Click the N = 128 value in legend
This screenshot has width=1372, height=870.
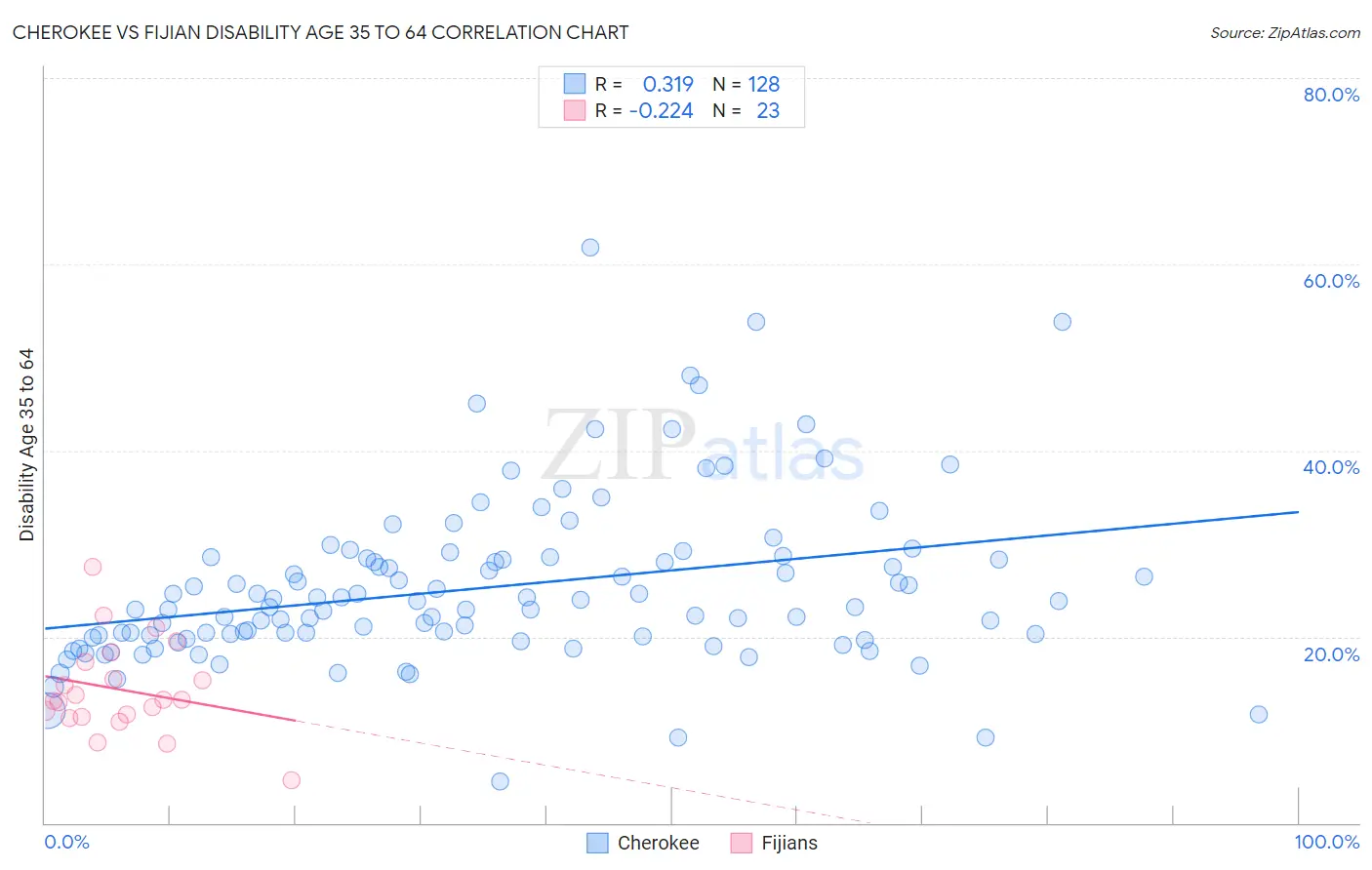pyautogui.click(x=746, y=84)
